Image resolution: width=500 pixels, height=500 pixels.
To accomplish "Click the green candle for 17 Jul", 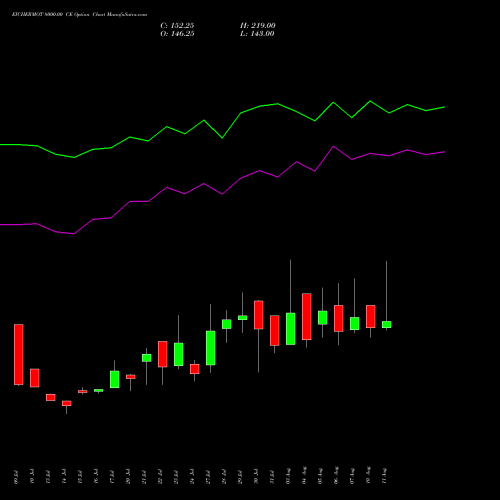I will [115, 379].
